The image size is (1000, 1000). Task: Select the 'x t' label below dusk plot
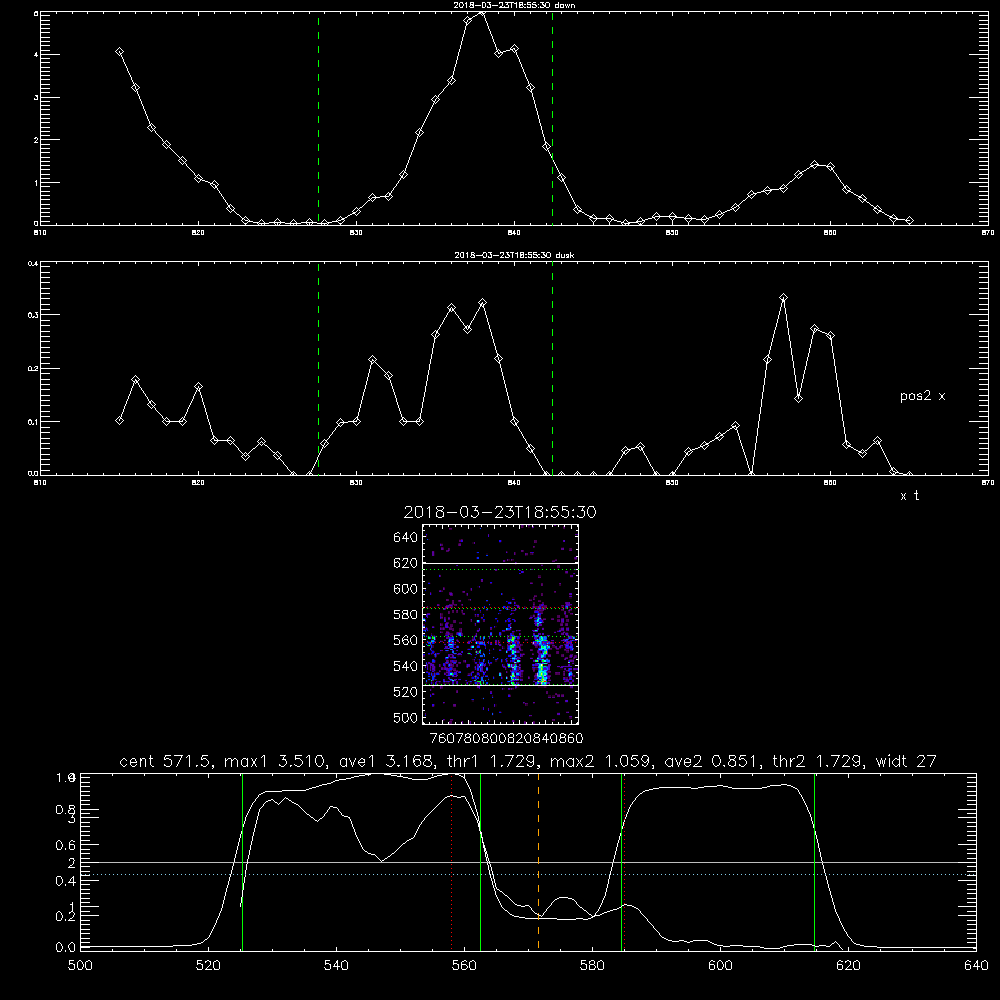(x=909, y=496)
